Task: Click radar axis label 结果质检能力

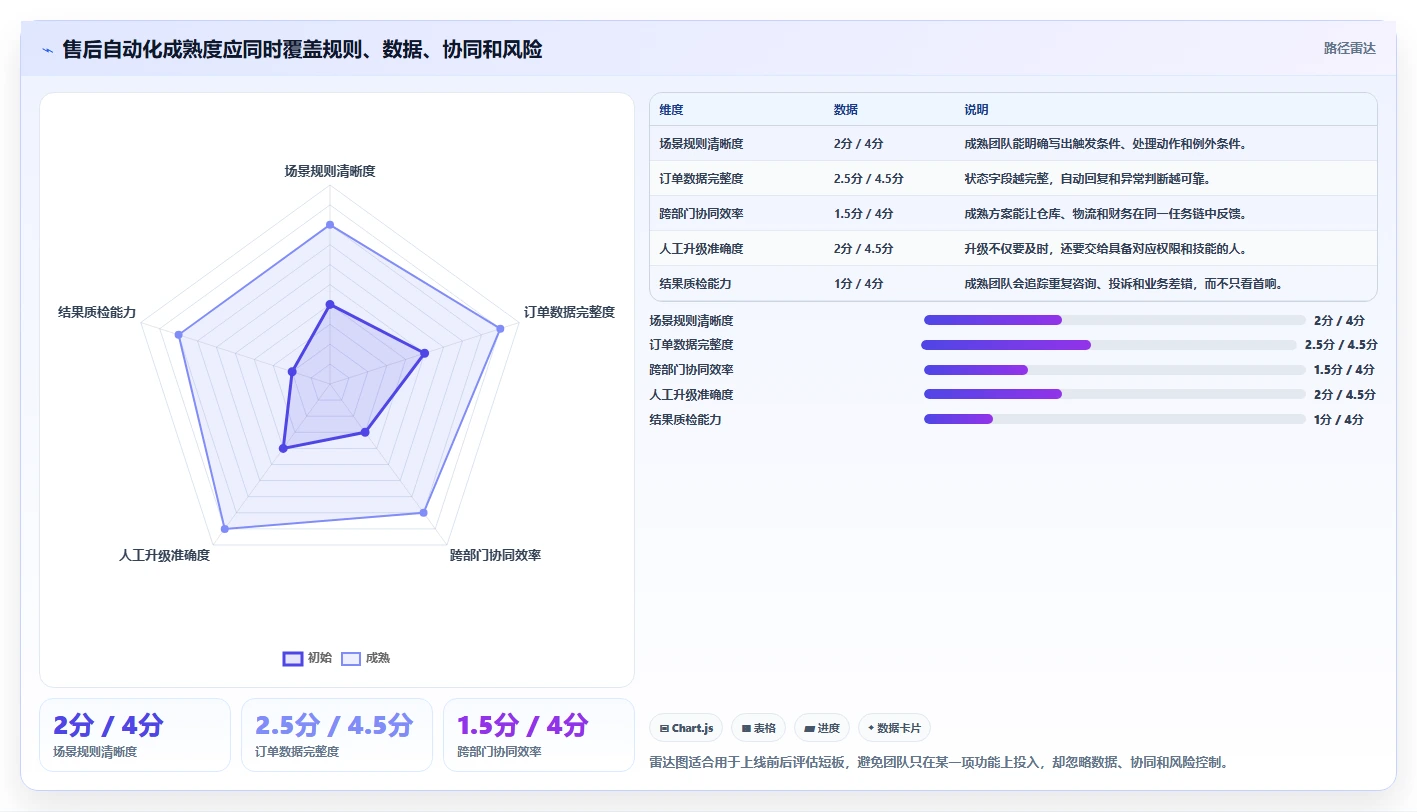Action: coord(97,312)
